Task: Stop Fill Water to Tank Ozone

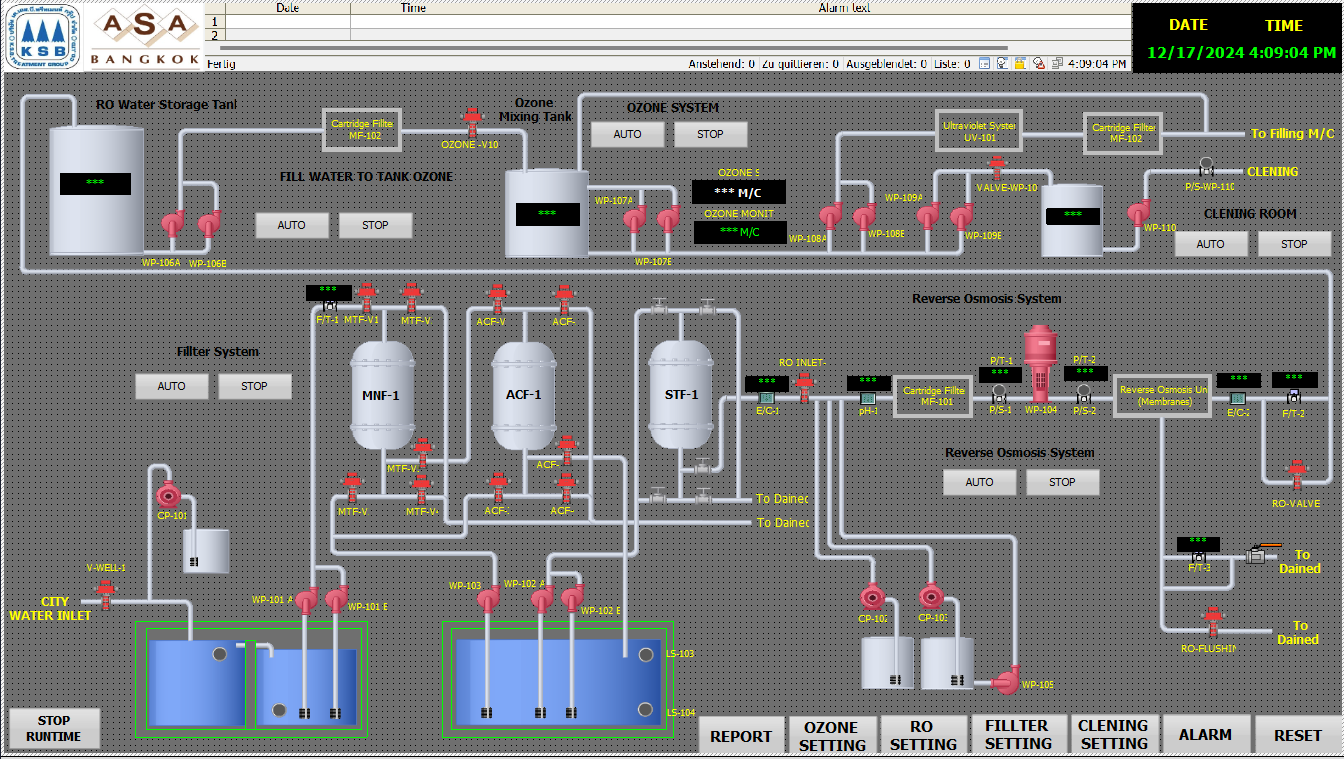Action: click(x=375, y=225)
